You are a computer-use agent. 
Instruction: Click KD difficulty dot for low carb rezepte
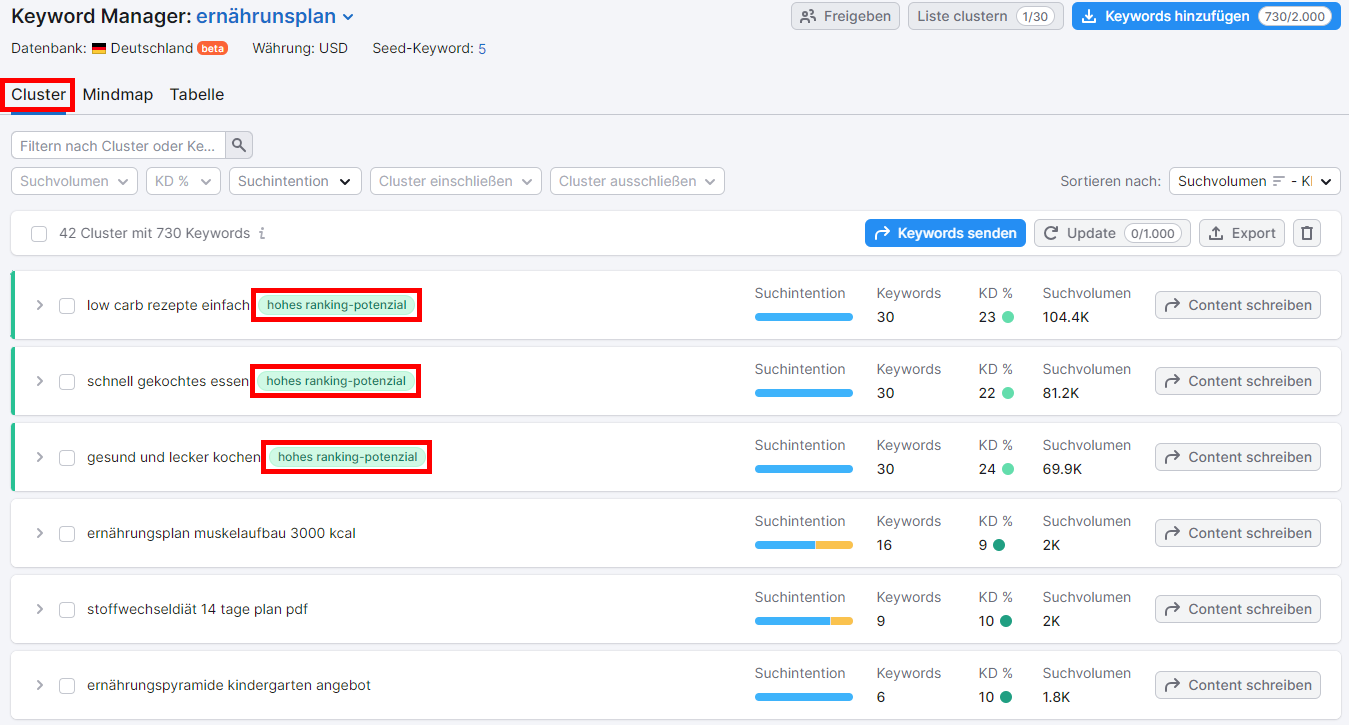1008,317
